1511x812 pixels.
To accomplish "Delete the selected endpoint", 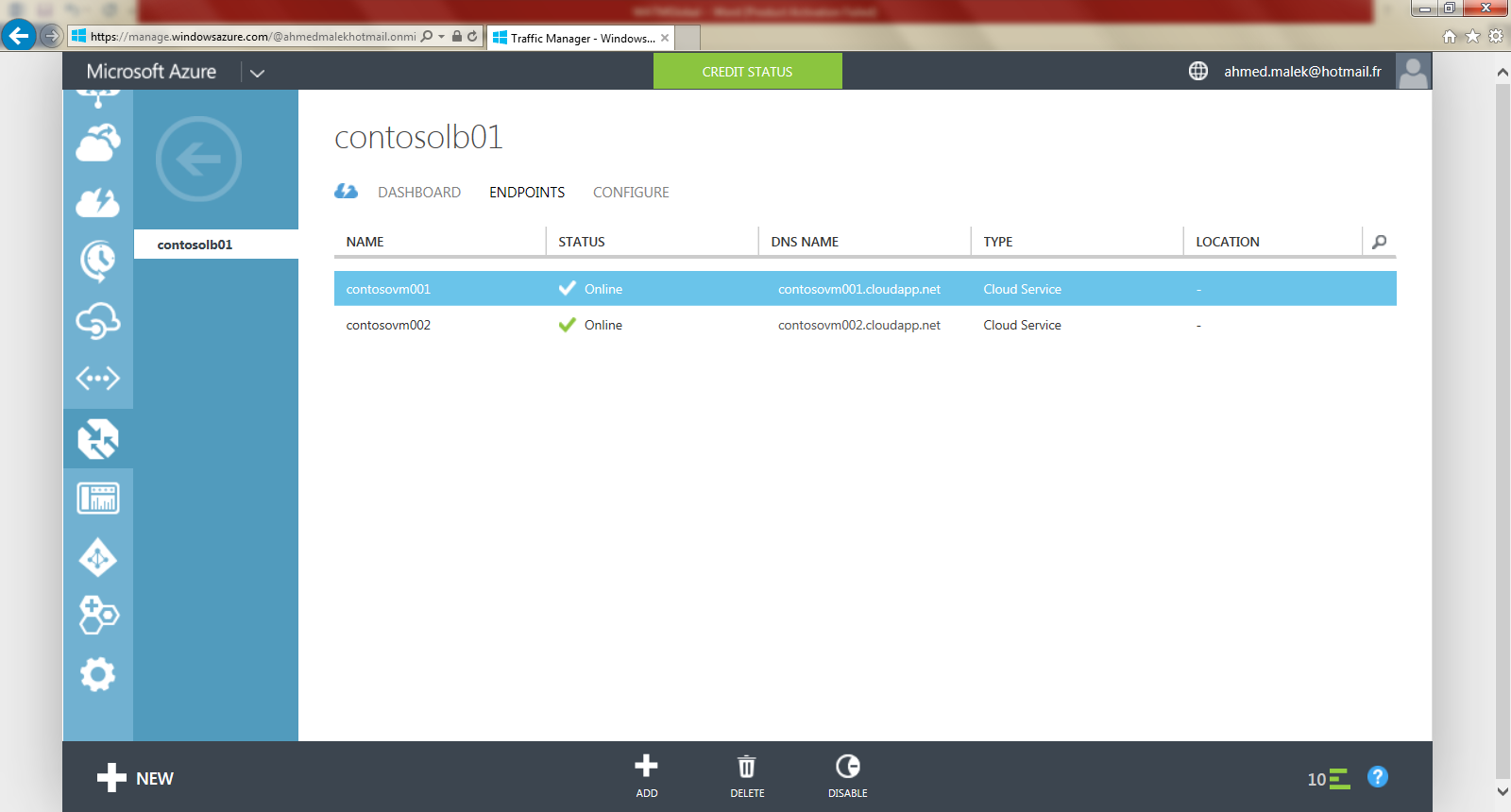I will click(x=747, y=776).
